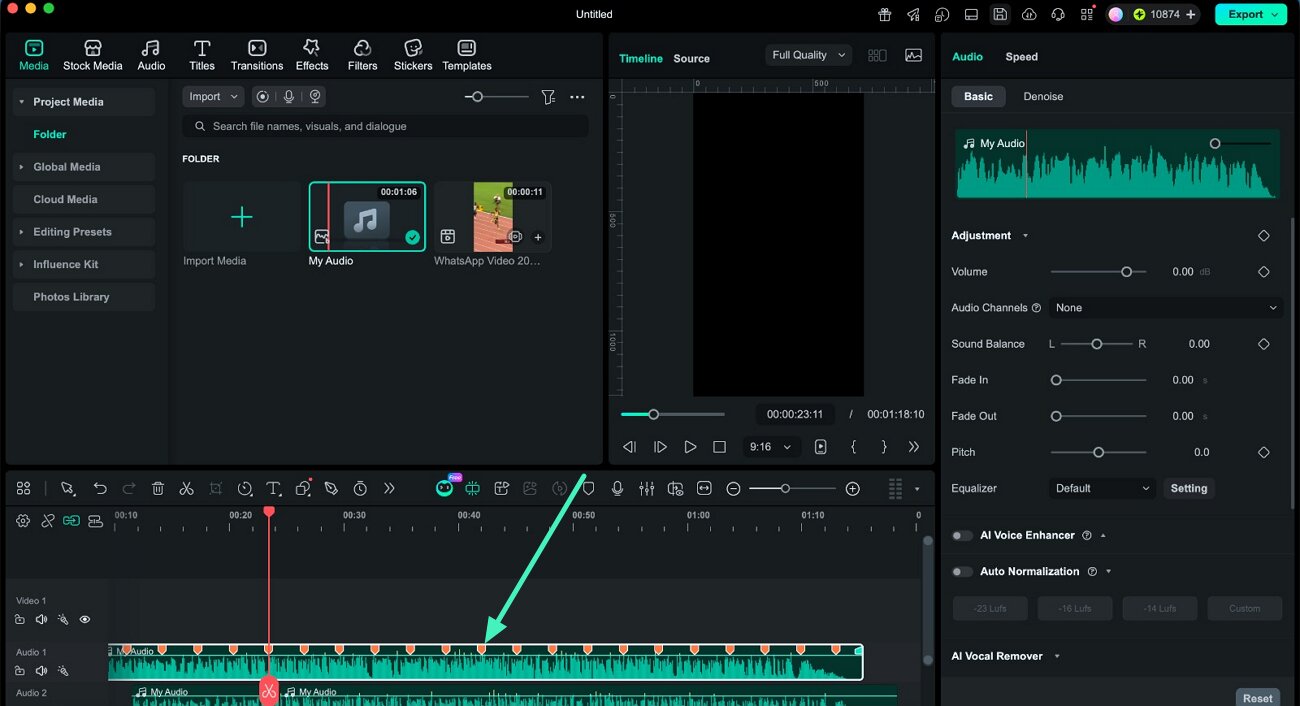Screen dimensions: 1300x706
Task: Open the Stickers panel
Action: point(413,56)
